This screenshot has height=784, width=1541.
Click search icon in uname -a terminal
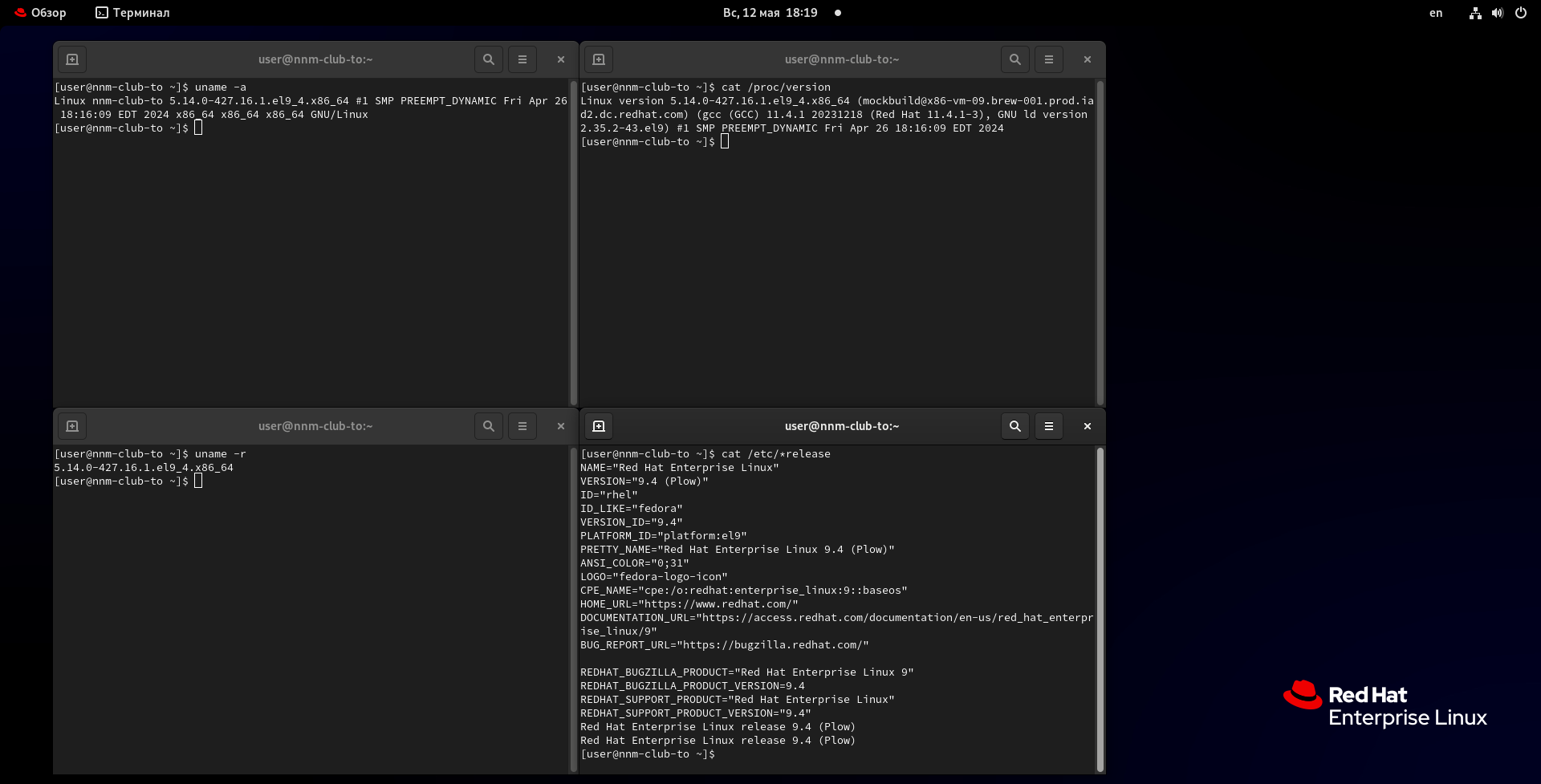click(x=488, y=59)
